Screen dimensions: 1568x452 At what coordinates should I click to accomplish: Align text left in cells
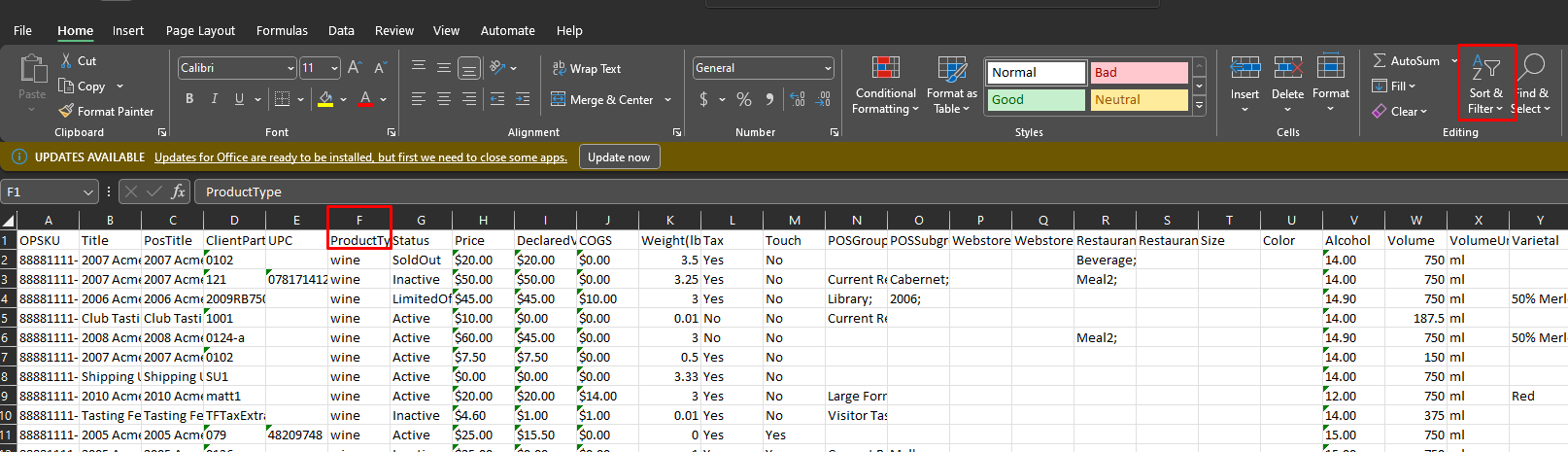pyautogui.click(x=419, y=98)
